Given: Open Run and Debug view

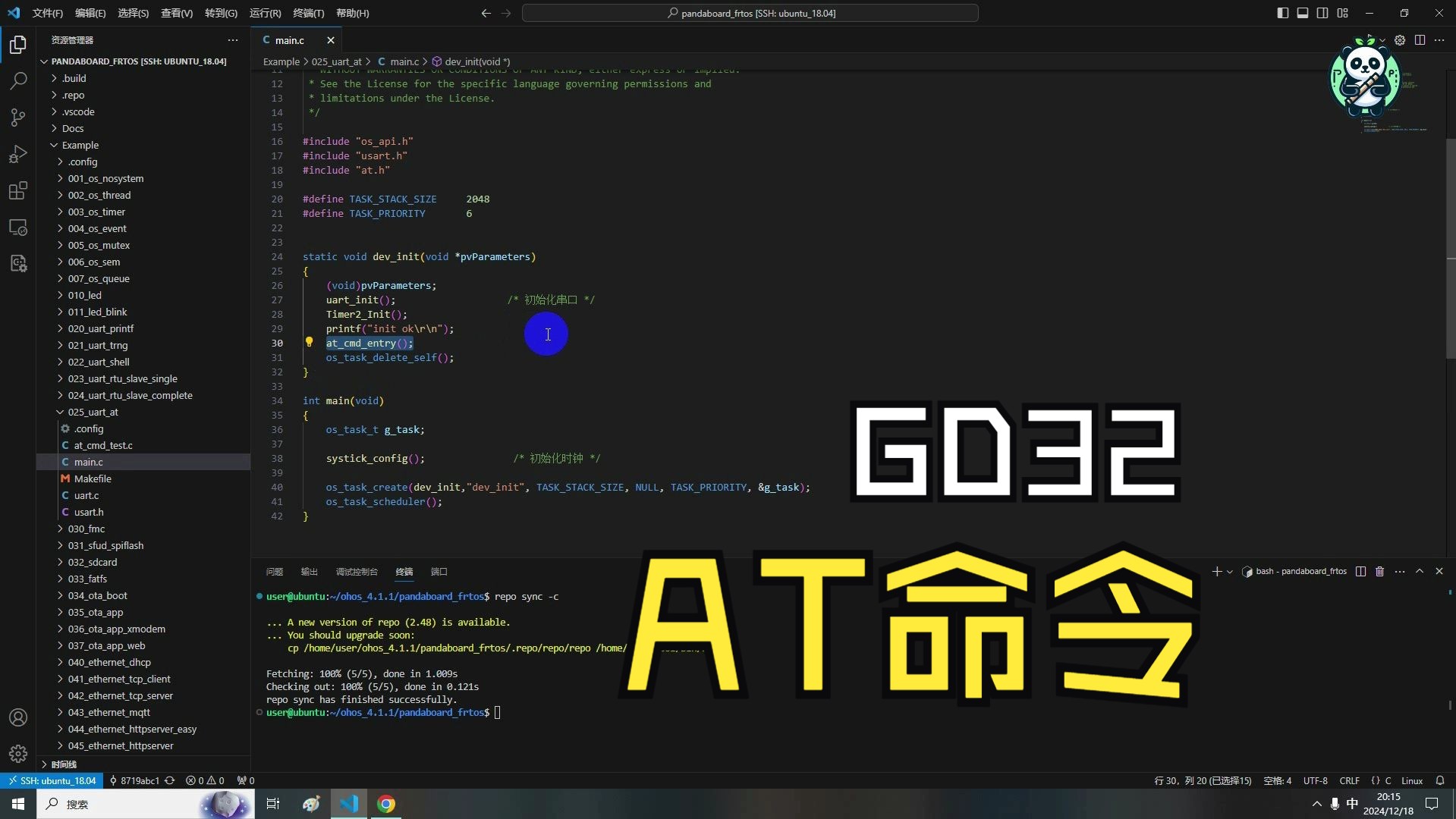Looking at the screenshot, I should tap(18, 154).
